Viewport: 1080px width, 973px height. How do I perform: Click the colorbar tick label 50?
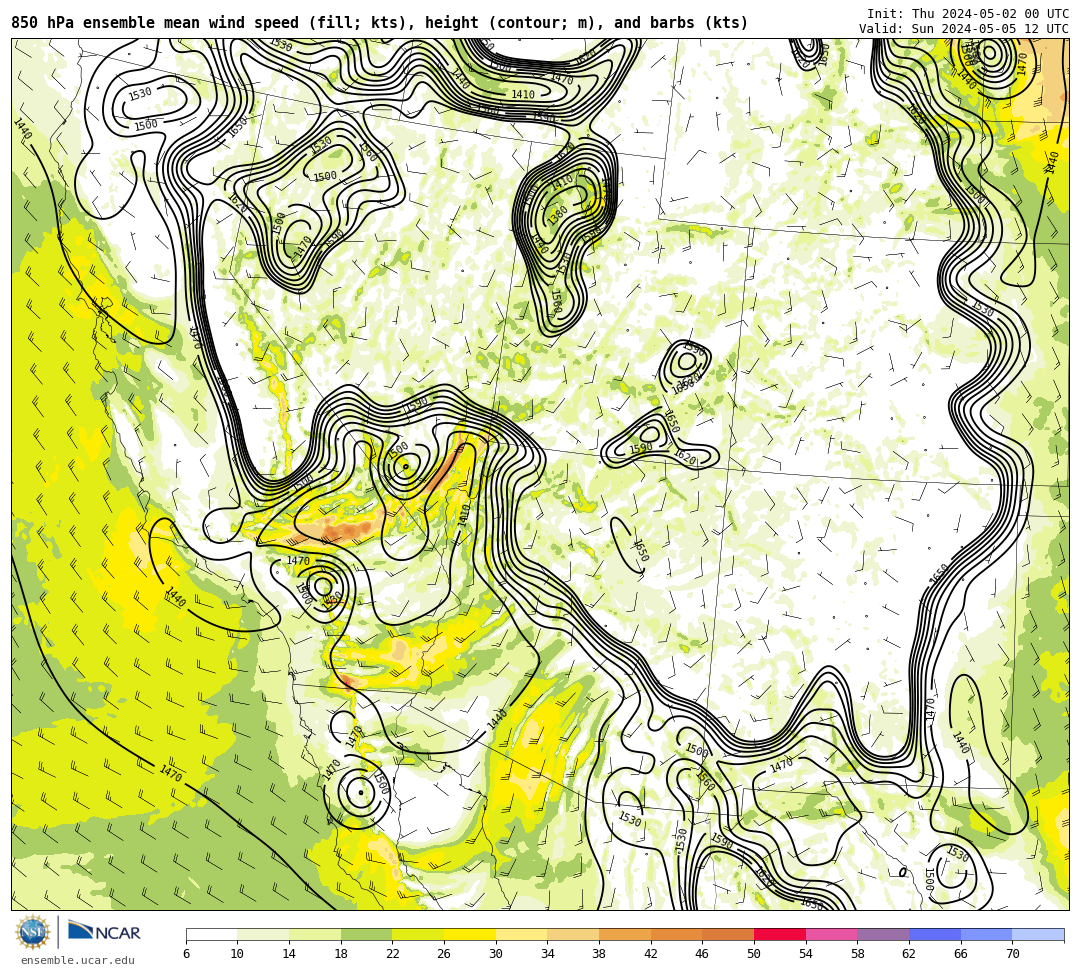pyautogui.click(x=754, y=954)
